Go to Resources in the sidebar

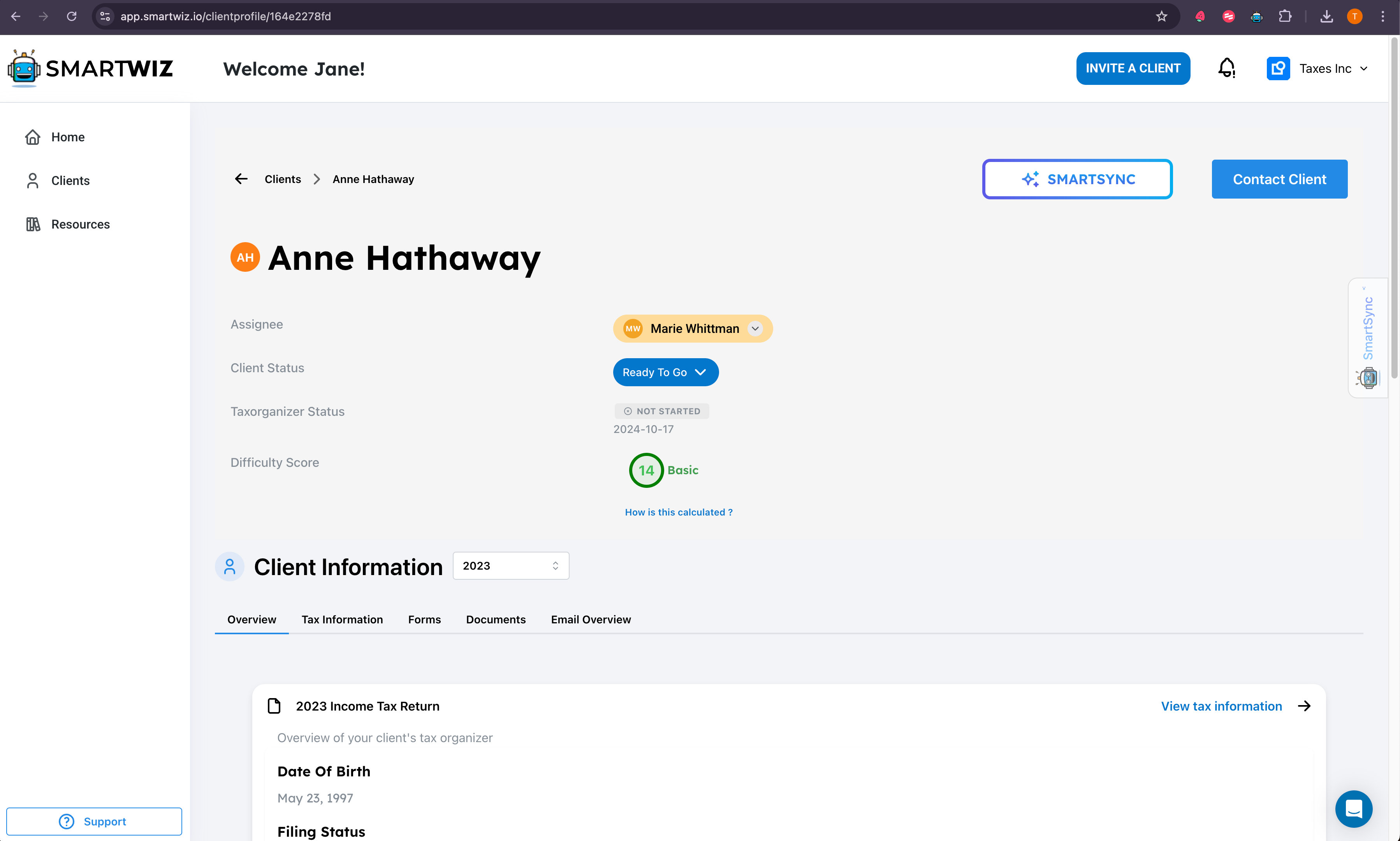click(x=80, y=224)
